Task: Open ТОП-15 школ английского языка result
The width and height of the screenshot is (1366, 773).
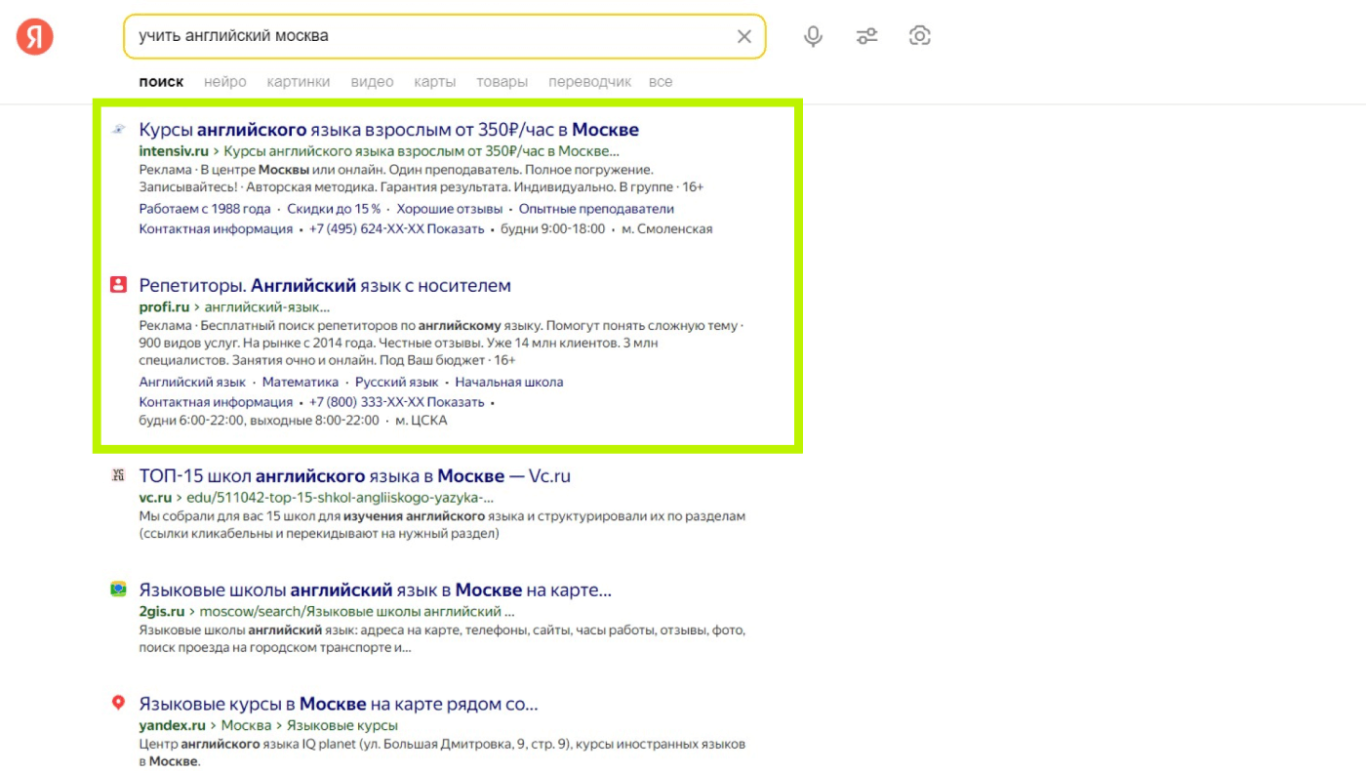Action: [x=355, y=476]
